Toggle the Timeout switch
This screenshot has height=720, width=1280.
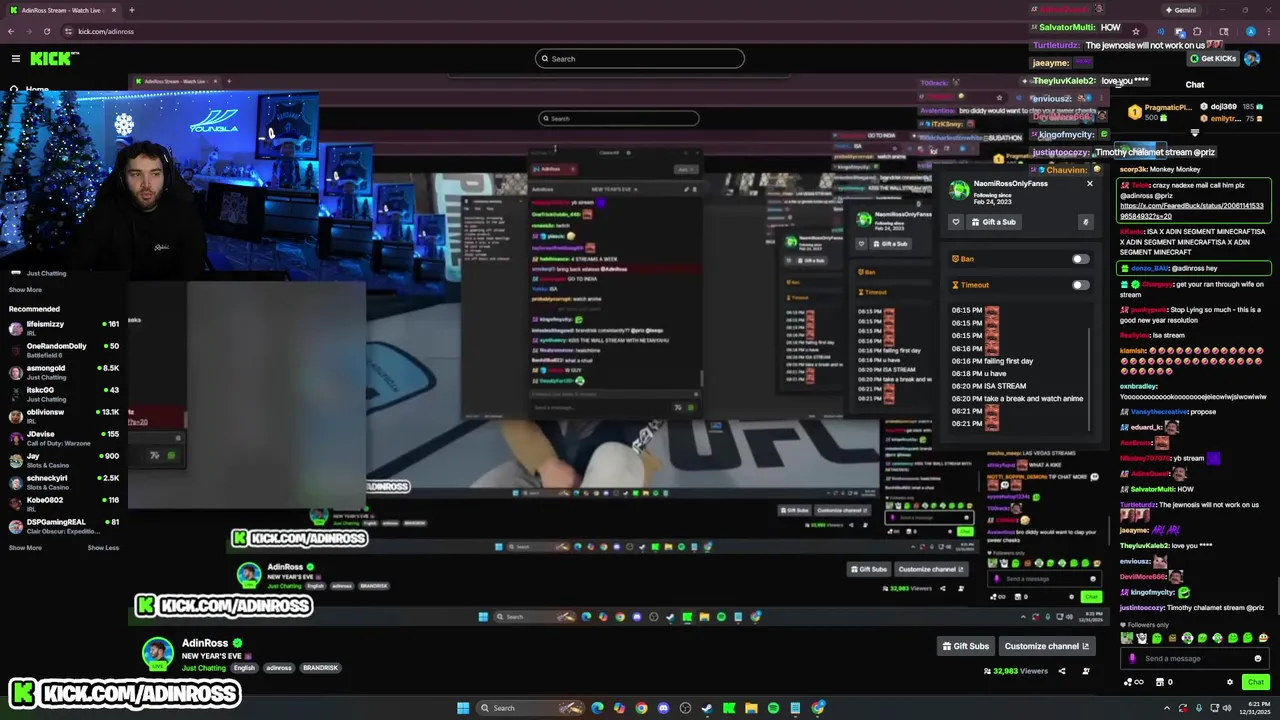[x=1080, y=285]
